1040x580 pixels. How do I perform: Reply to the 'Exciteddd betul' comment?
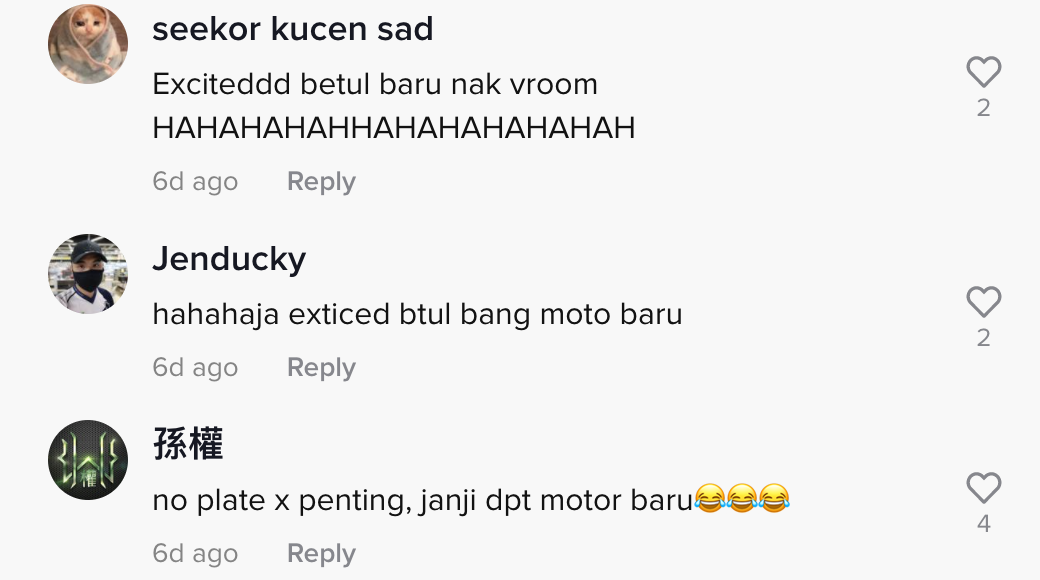pyautogui.click(x=321, y=182)
